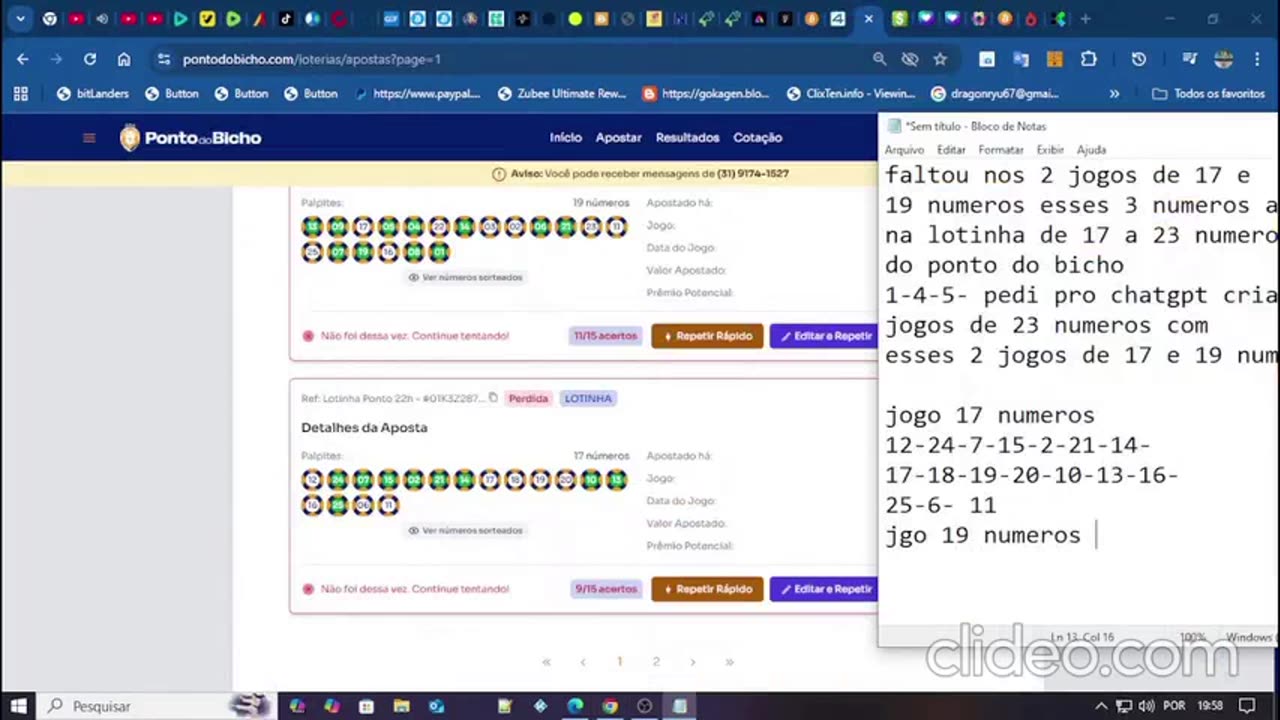Click Editar e Repetir on the 9/15 acertos bet
1280x720 pixels.
click(825, 589)
